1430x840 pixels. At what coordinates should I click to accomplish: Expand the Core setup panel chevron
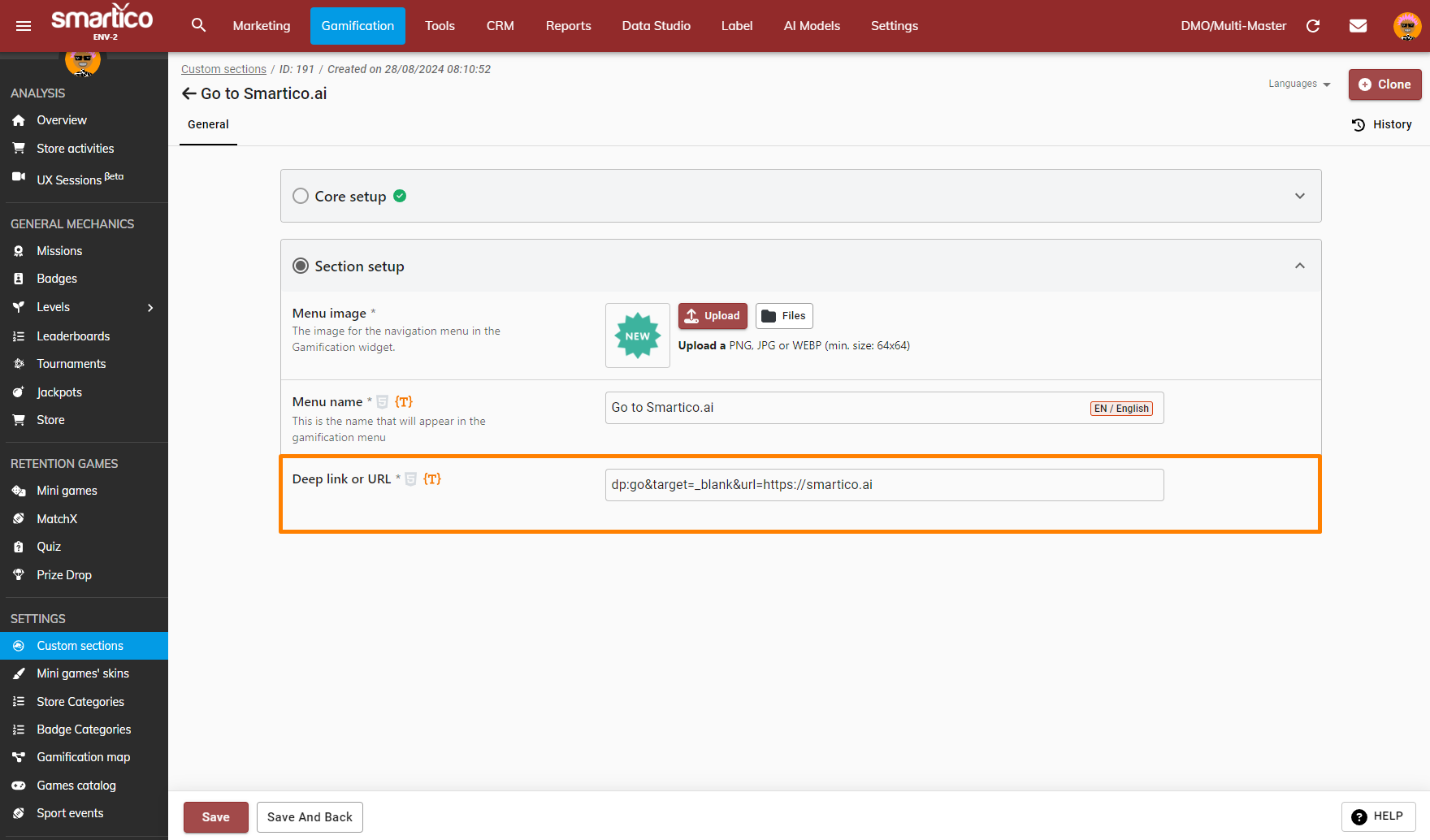(1300, 196)
